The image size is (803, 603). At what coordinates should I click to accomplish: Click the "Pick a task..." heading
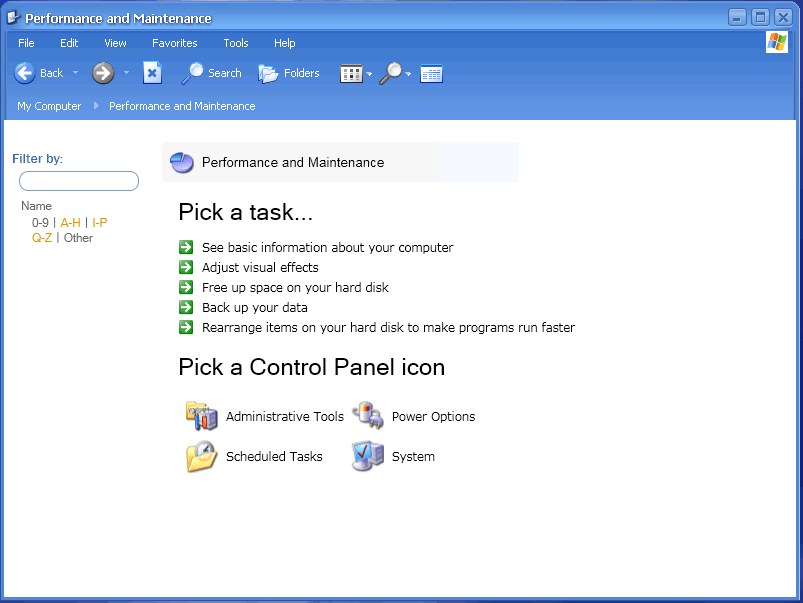pos(245,212)
